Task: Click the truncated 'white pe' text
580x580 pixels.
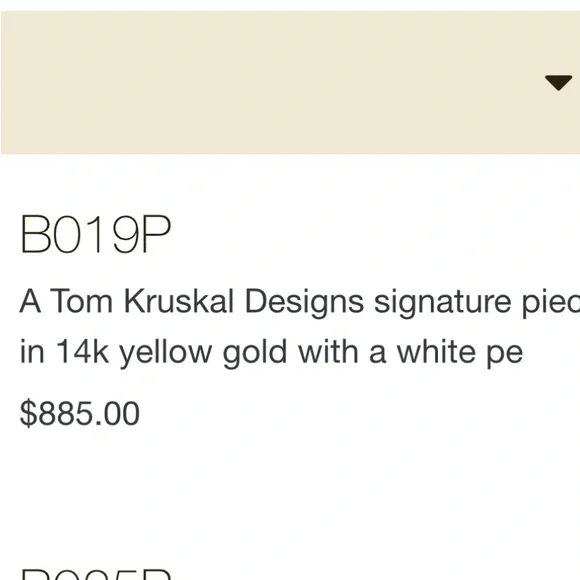Action: [460, 352]
